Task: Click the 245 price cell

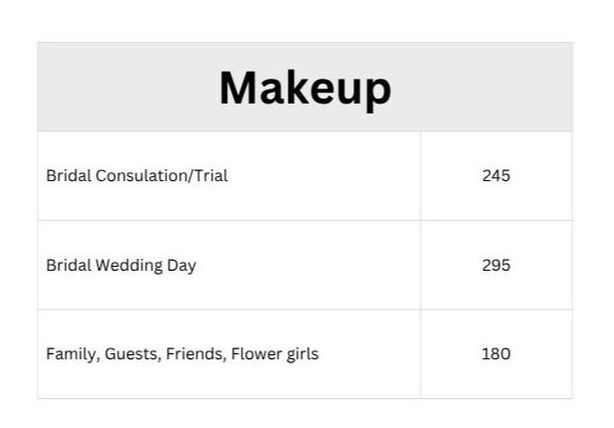Action: click(496, 176)
